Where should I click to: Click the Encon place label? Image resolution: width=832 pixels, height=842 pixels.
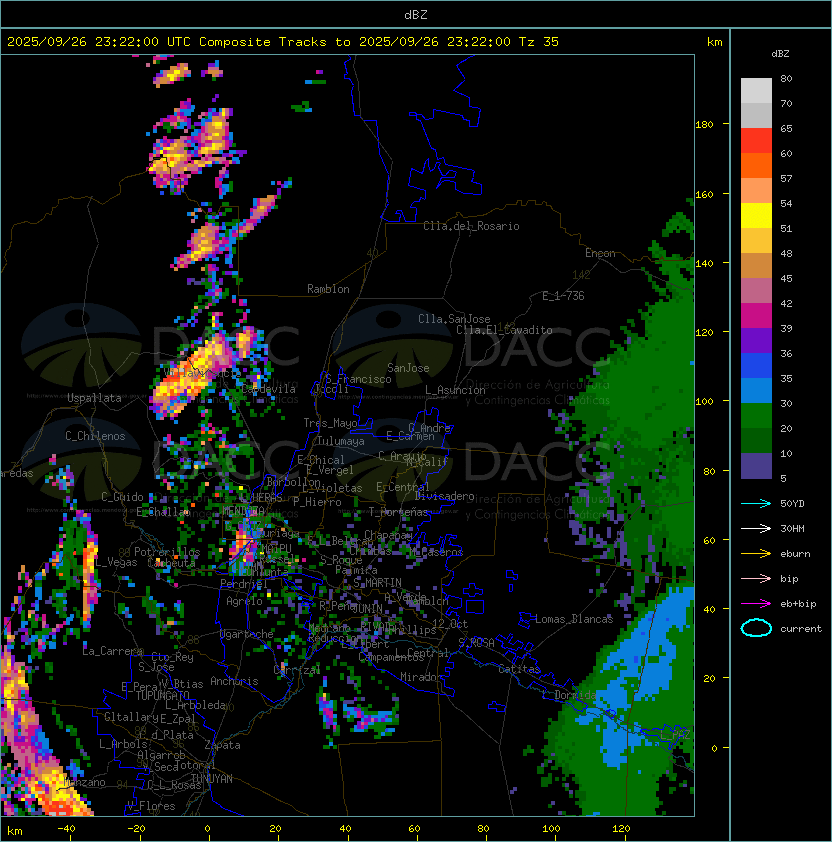click(x=600, y=253)
